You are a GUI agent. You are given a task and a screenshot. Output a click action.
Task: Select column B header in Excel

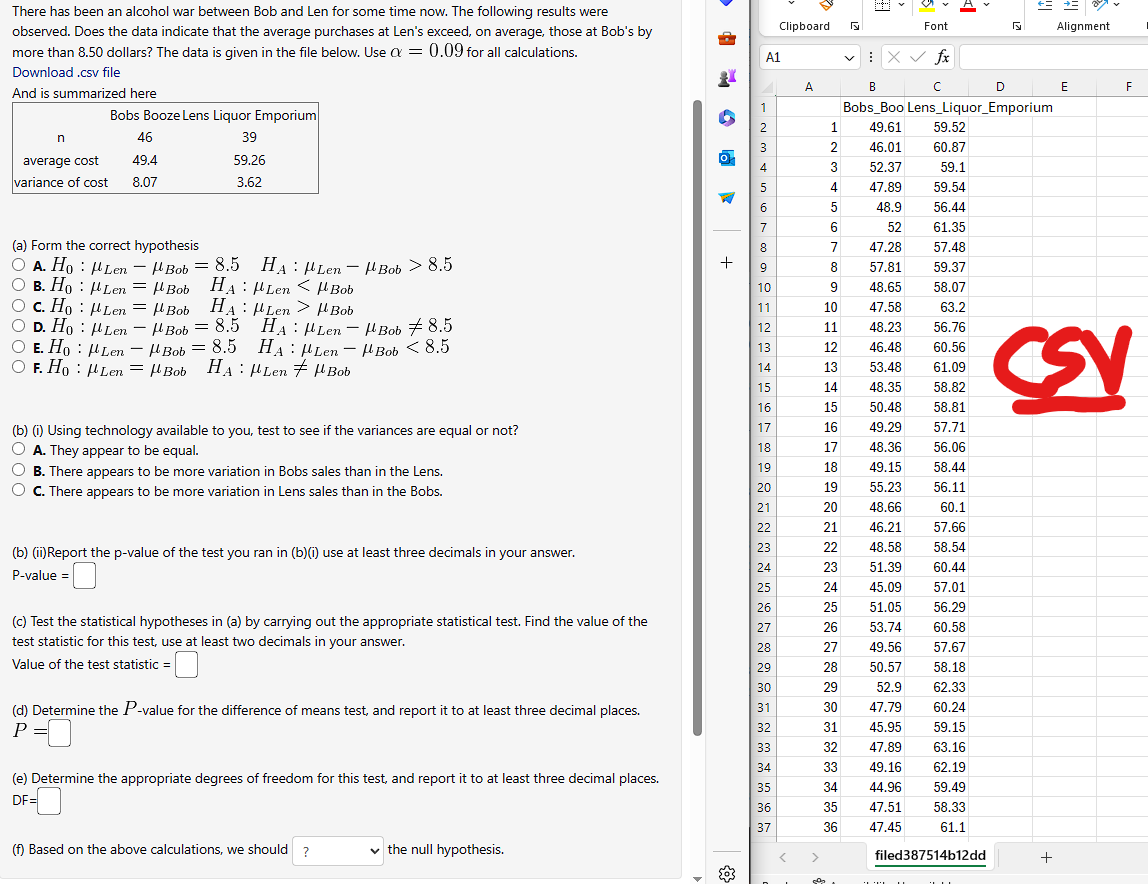[x=872, y=87]
